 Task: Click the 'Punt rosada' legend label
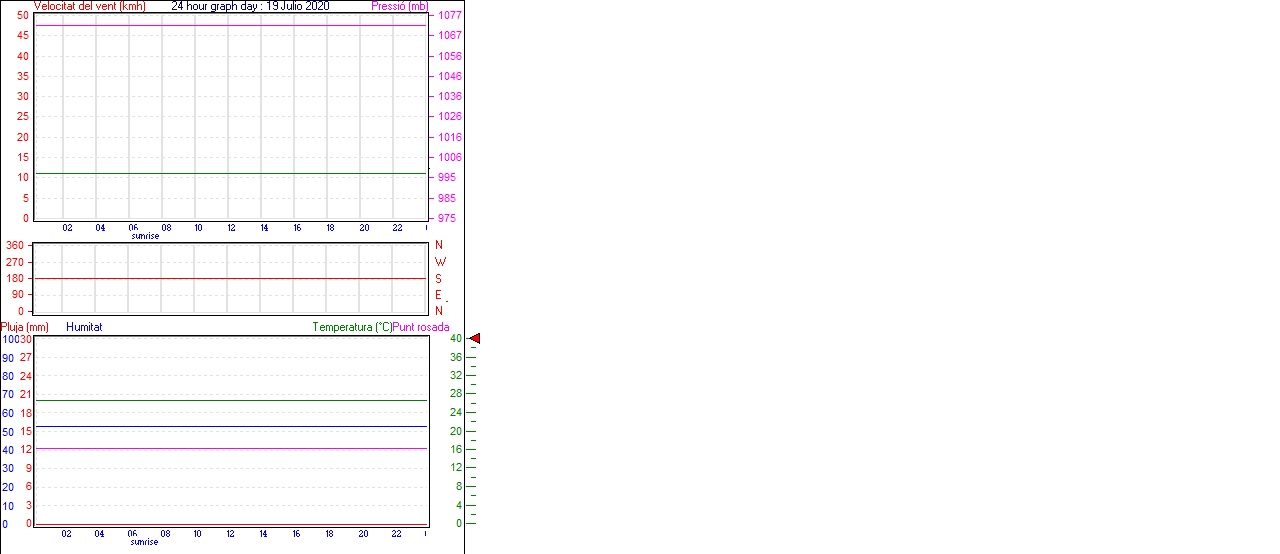tap(421, 327)
